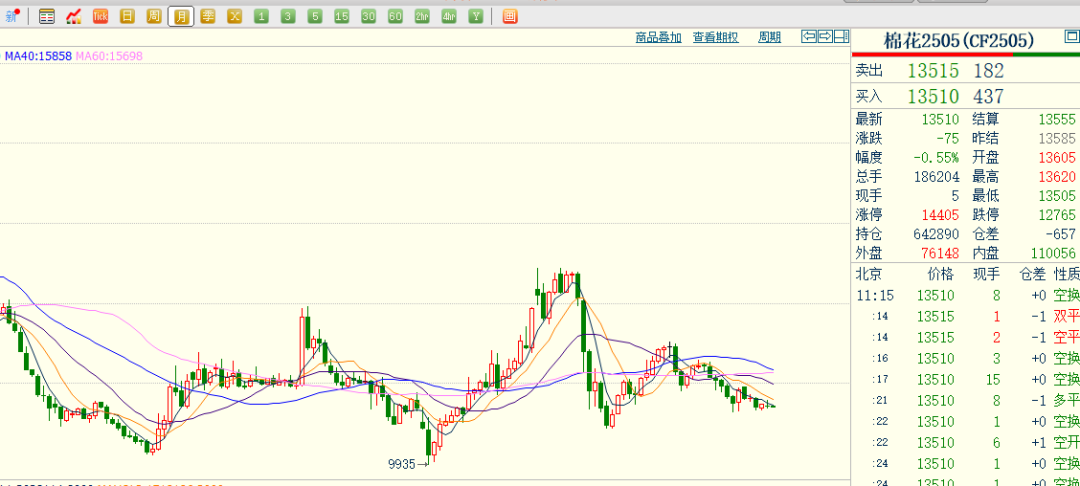
Task: Open the 查看期权 options link
Action: coord(715,37)
